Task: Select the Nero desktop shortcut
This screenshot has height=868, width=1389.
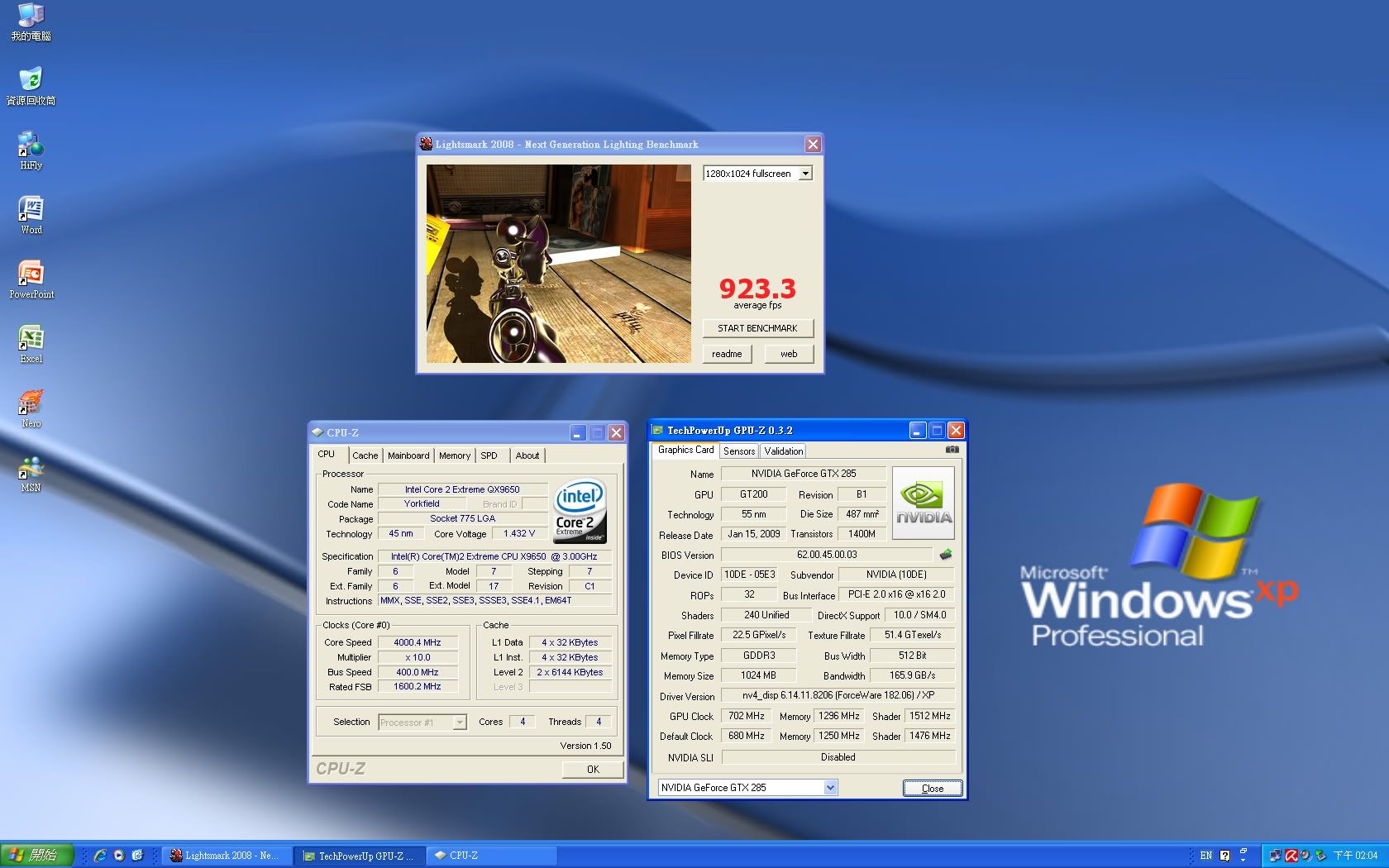Action: [x=31, y=408]
